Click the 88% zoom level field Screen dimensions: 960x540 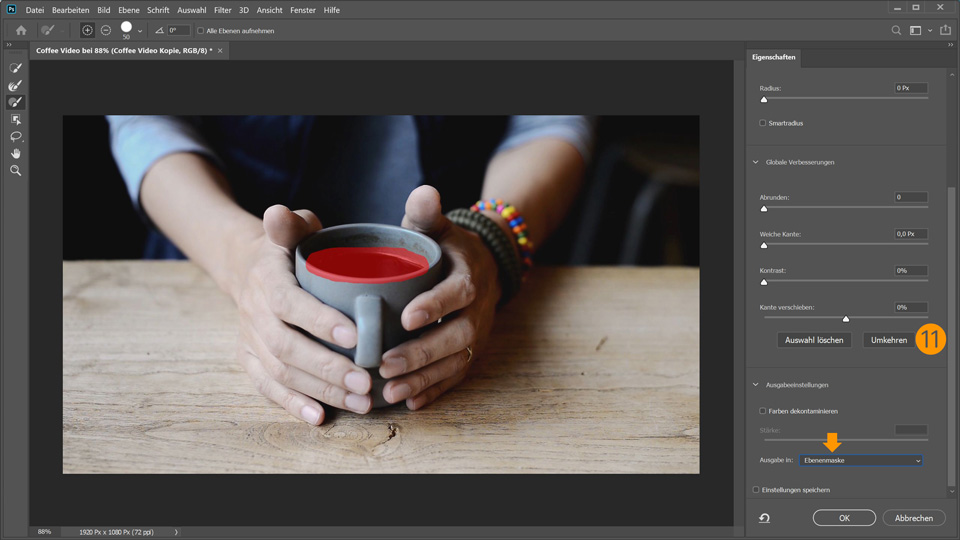[x=44, y=532]
